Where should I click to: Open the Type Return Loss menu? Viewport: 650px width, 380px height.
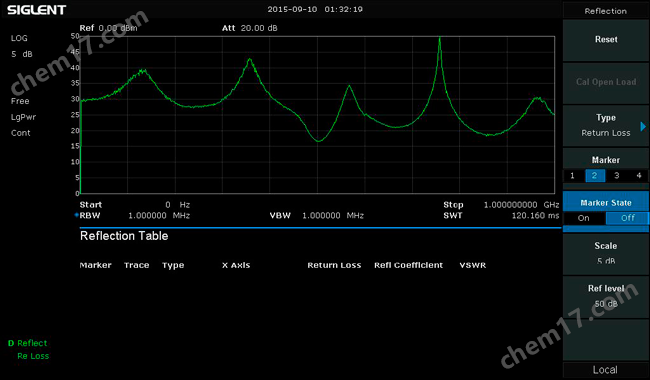tap(606, 126)
